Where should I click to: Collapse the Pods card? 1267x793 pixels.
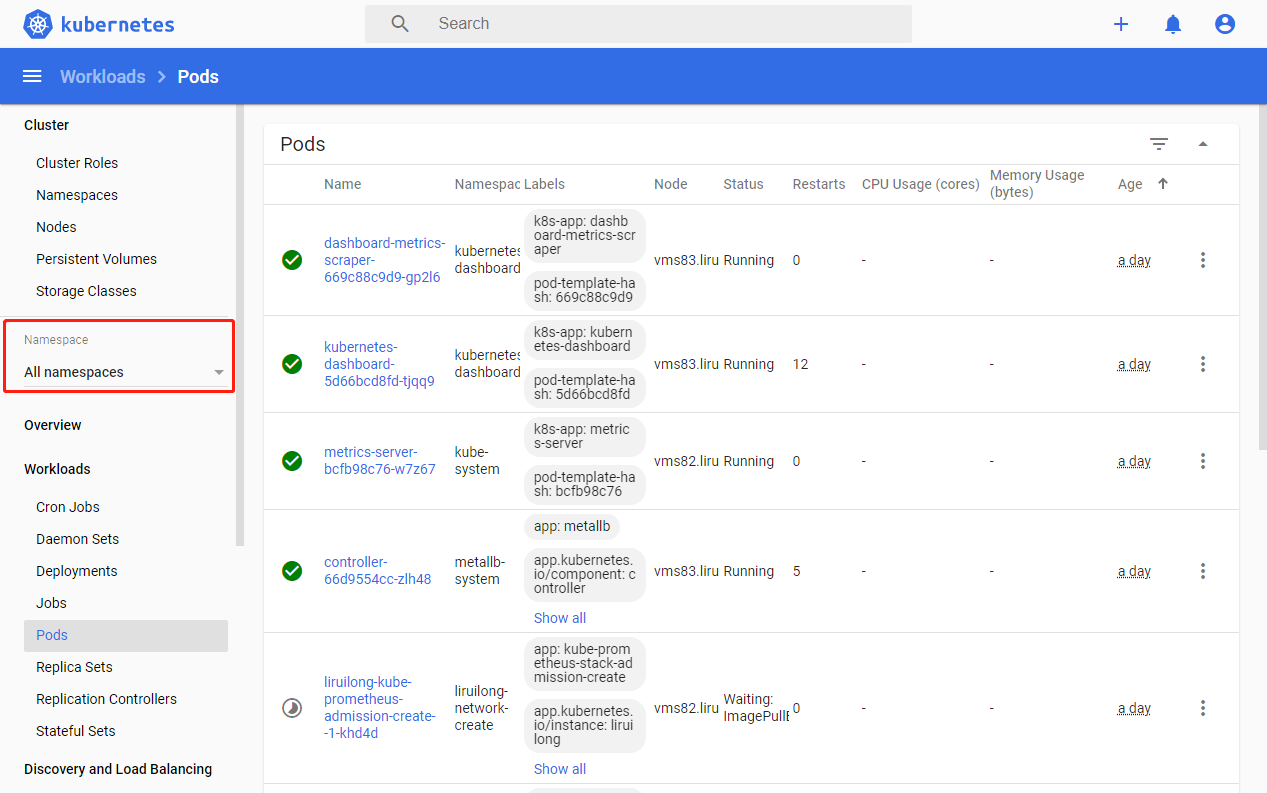(x=1203, y=144)
